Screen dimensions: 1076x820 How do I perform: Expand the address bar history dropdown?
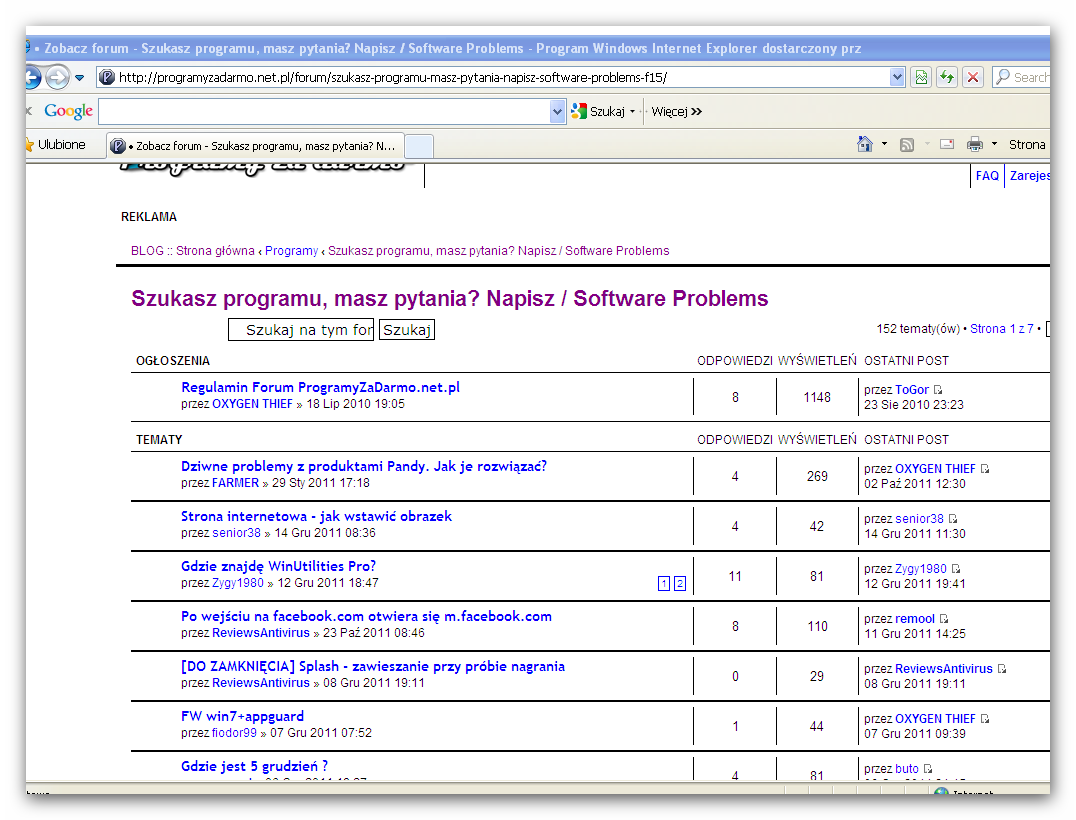897,78
